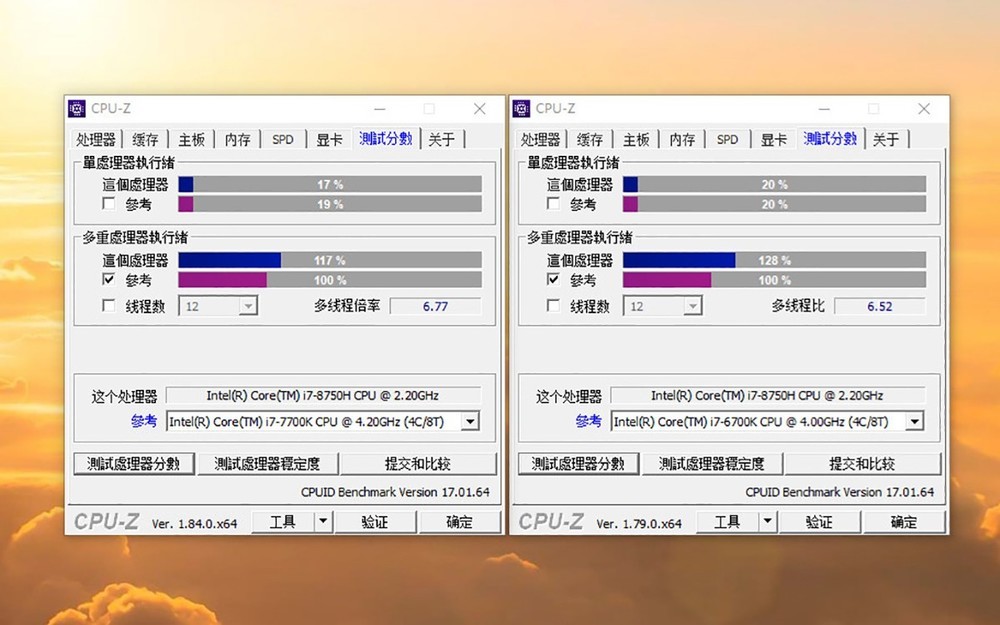Minimize the left CPU-Z window
This screenshot has width=1000, height=625.
pos(379,109)
